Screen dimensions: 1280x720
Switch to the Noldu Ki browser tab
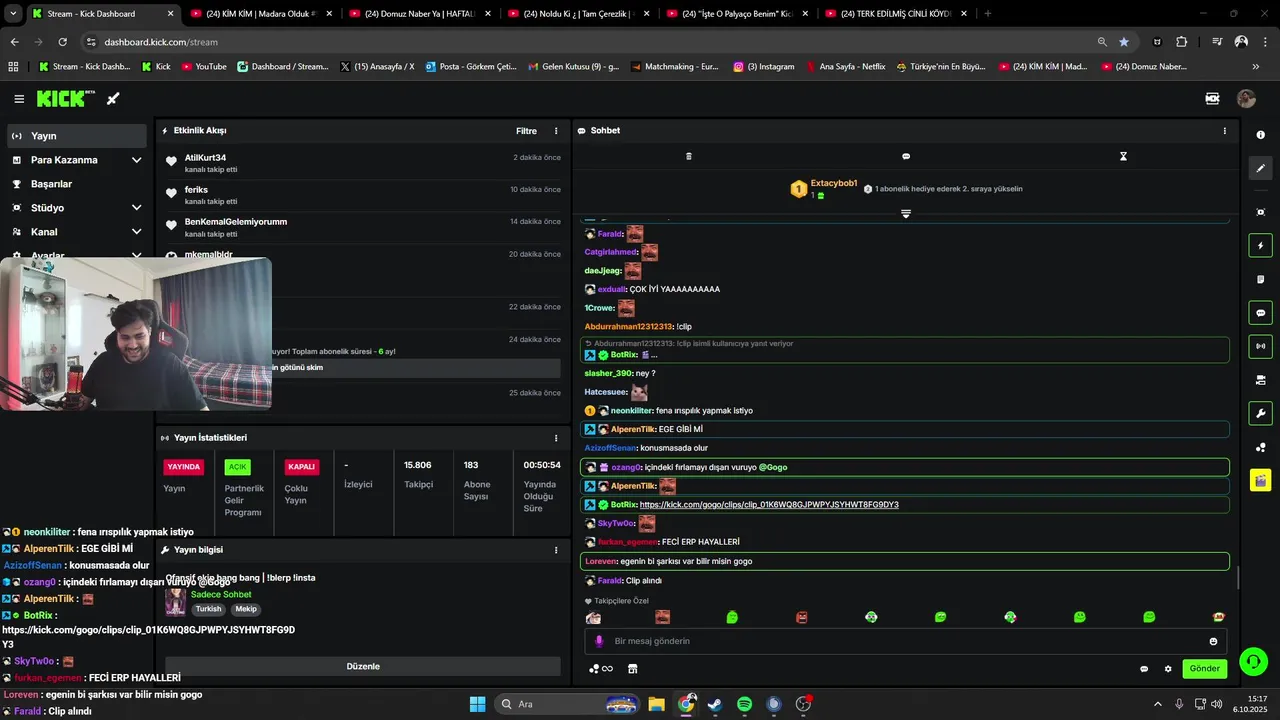pyautogui.click(x=576, y=14)
